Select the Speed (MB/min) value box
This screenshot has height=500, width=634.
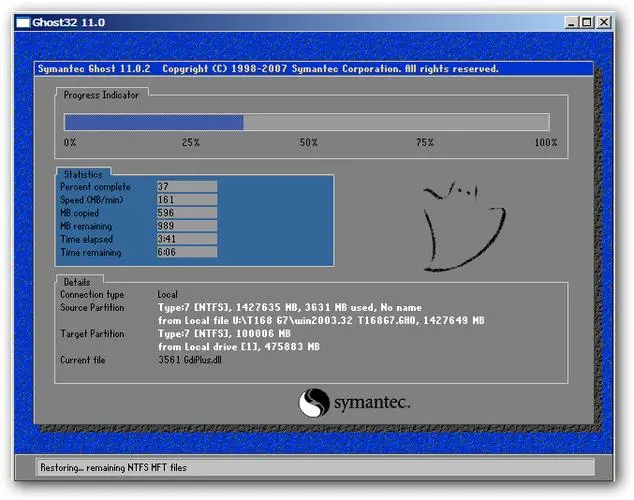tap(187, 200)
